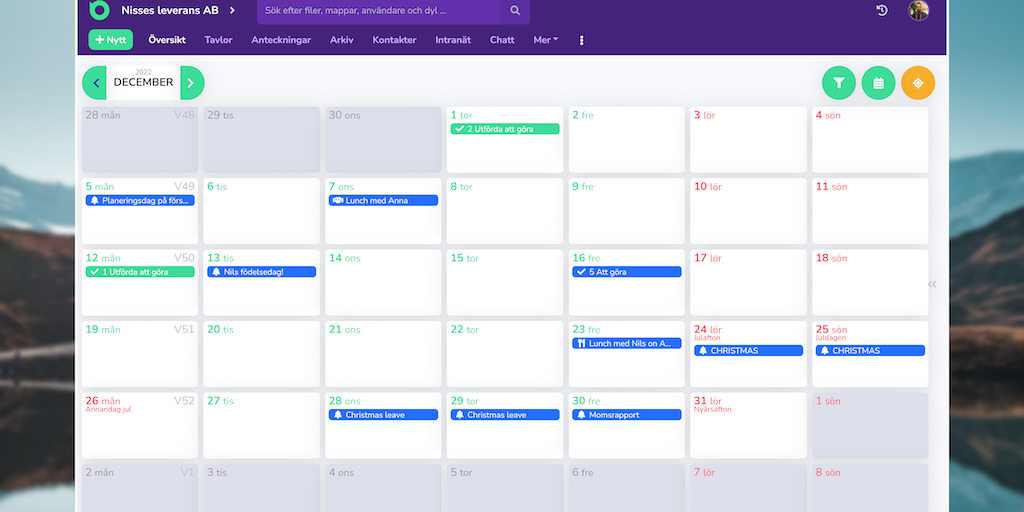This screenshot has height=512, width=1024.
Task: Focus the file and folder search field
Action: click(x=378, y=11)
